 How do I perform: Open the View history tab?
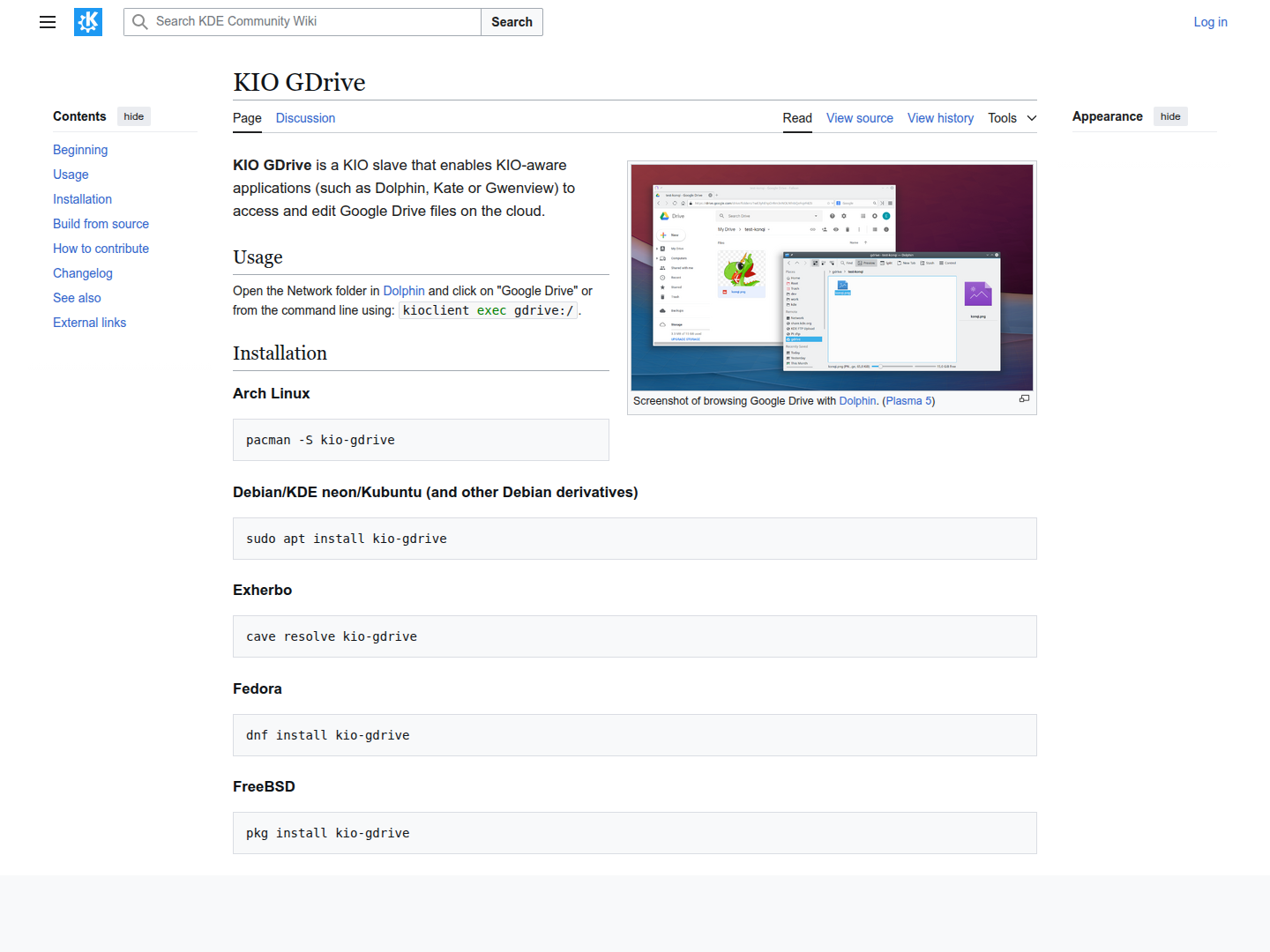940,118
